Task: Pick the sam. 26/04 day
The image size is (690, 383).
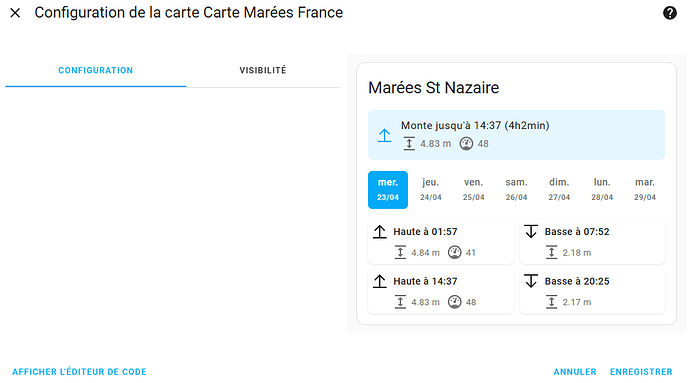Action: pyautogui.click(x=516, y=190)
